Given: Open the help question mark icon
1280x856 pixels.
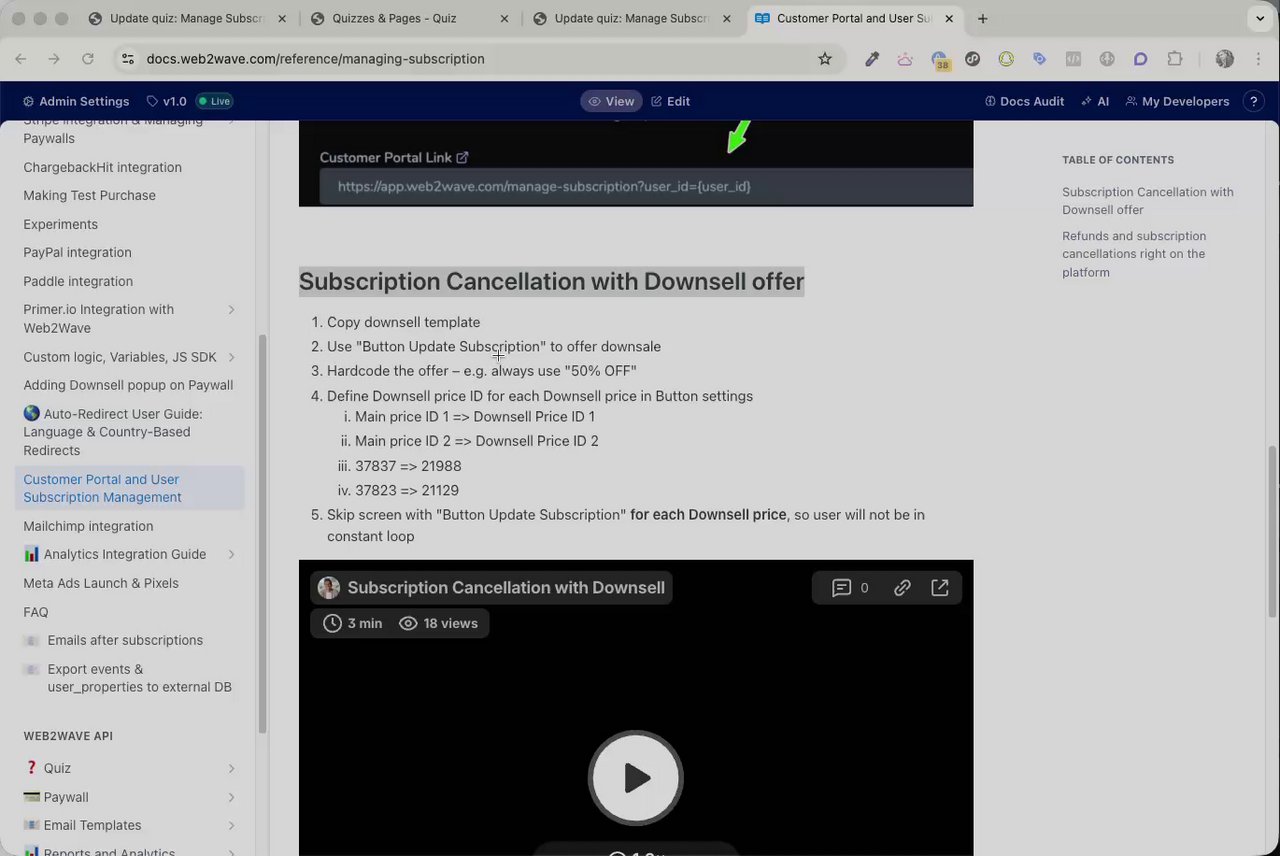Looking at the screenshot, I should point(1253,101).
